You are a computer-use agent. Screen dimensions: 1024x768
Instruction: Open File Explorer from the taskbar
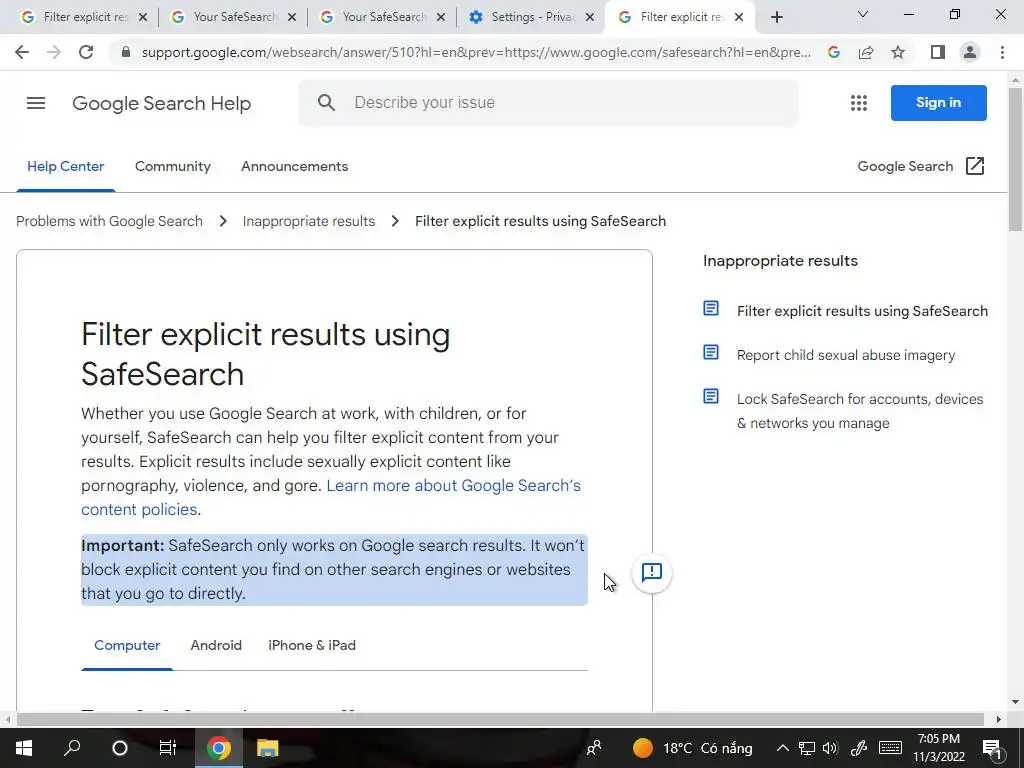[267, 748]
